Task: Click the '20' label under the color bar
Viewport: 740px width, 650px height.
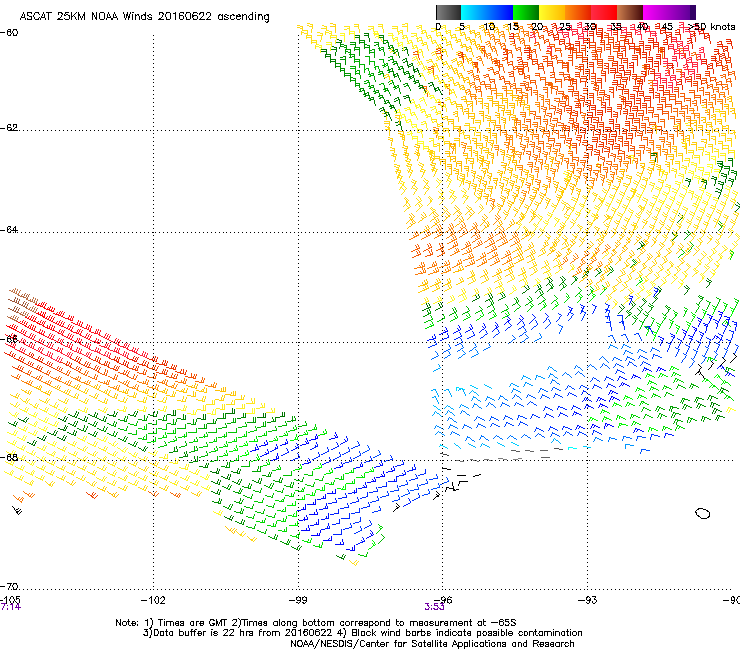Action: point(537,26)
